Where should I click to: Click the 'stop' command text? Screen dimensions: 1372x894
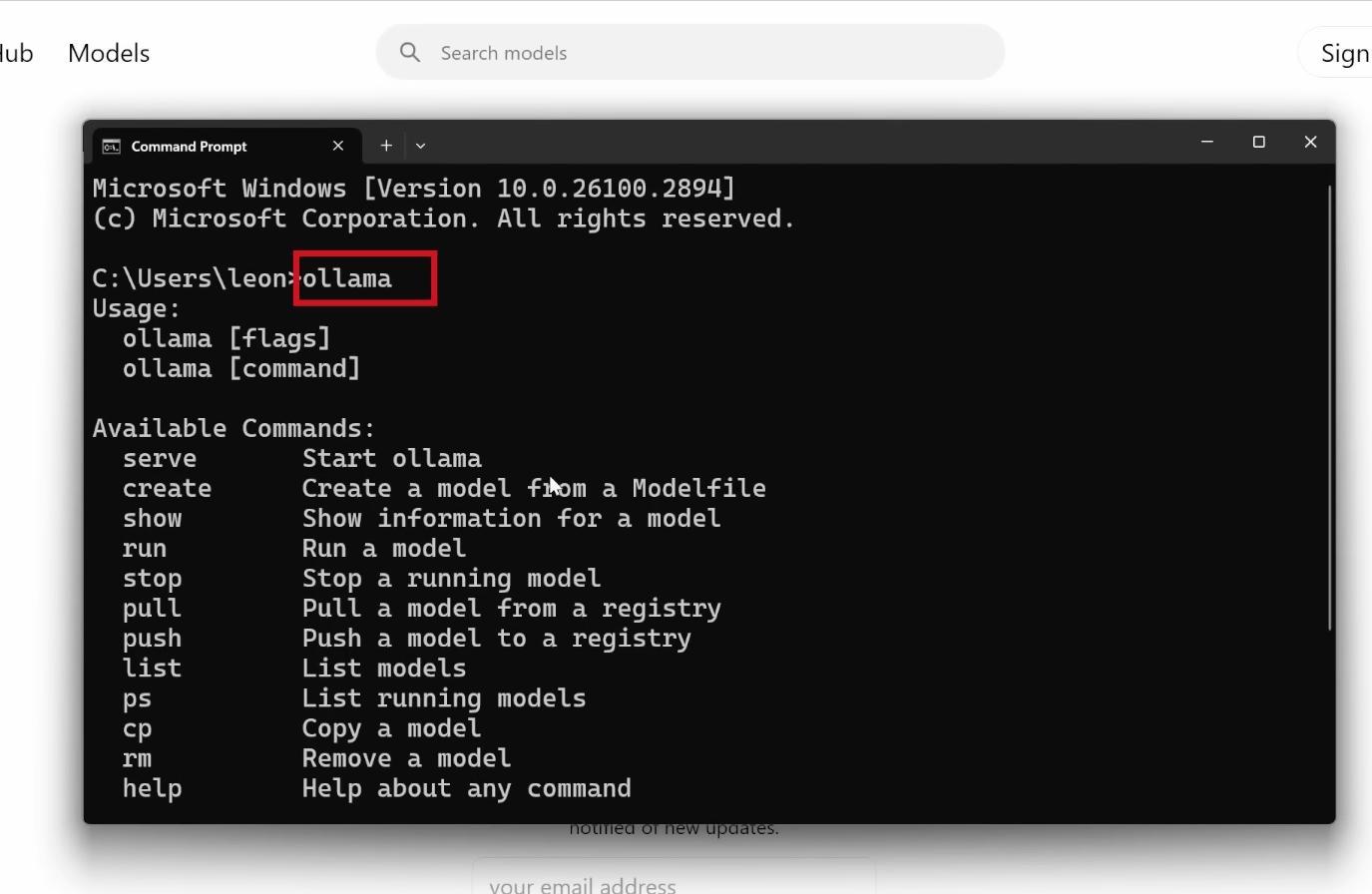click(152, 579)
